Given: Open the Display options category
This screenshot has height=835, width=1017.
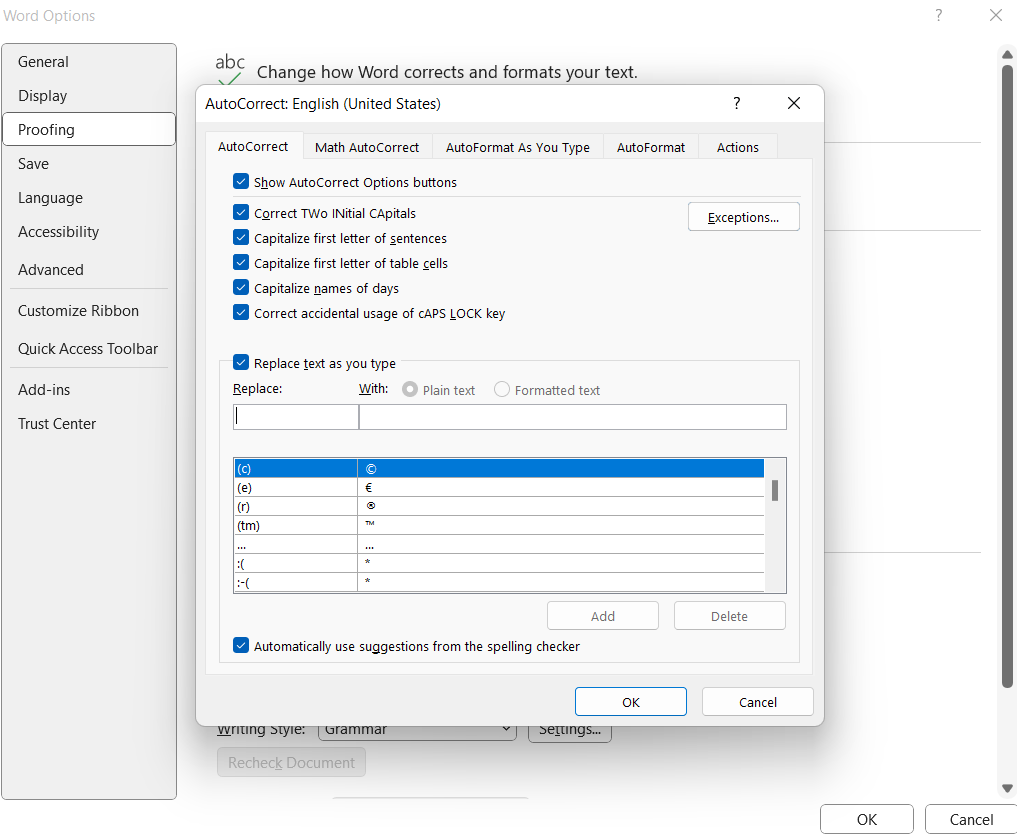Looking at the screenshot, I should pyautogui.click(x=89, y=95).
